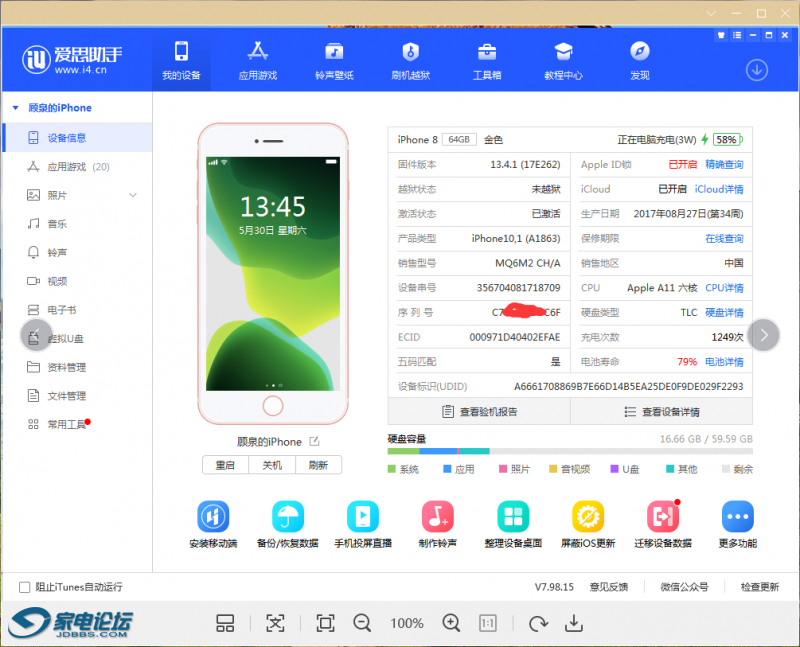Click 查看设备详情 button
Screen dimensions: 800x647
pyautogui.click(x=662, y=411)
